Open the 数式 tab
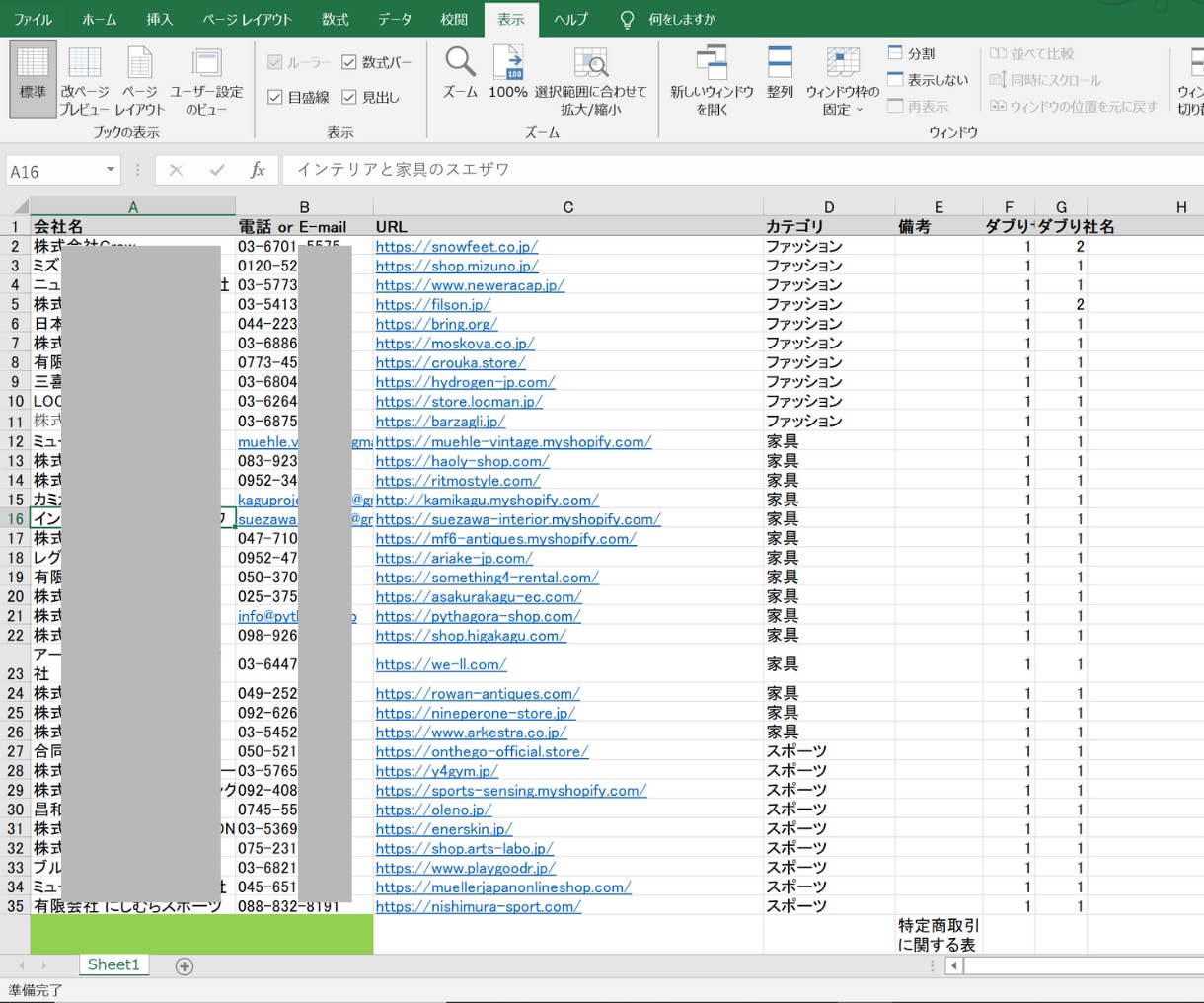Viewport: 1204px width, 1003px height. pyautogui.click(x=335, y=19)
